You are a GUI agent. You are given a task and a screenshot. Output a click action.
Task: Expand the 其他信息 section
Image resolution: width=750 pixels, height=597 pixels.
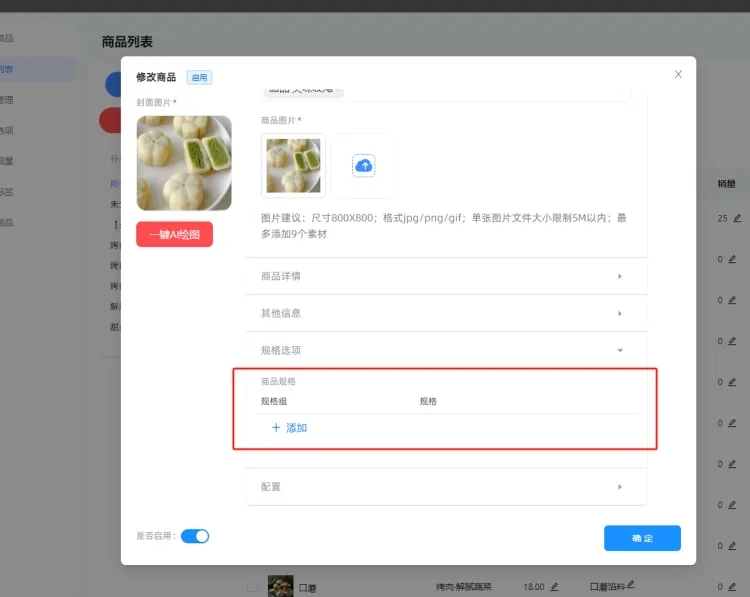pyautogui.click(x=445, y=313)
